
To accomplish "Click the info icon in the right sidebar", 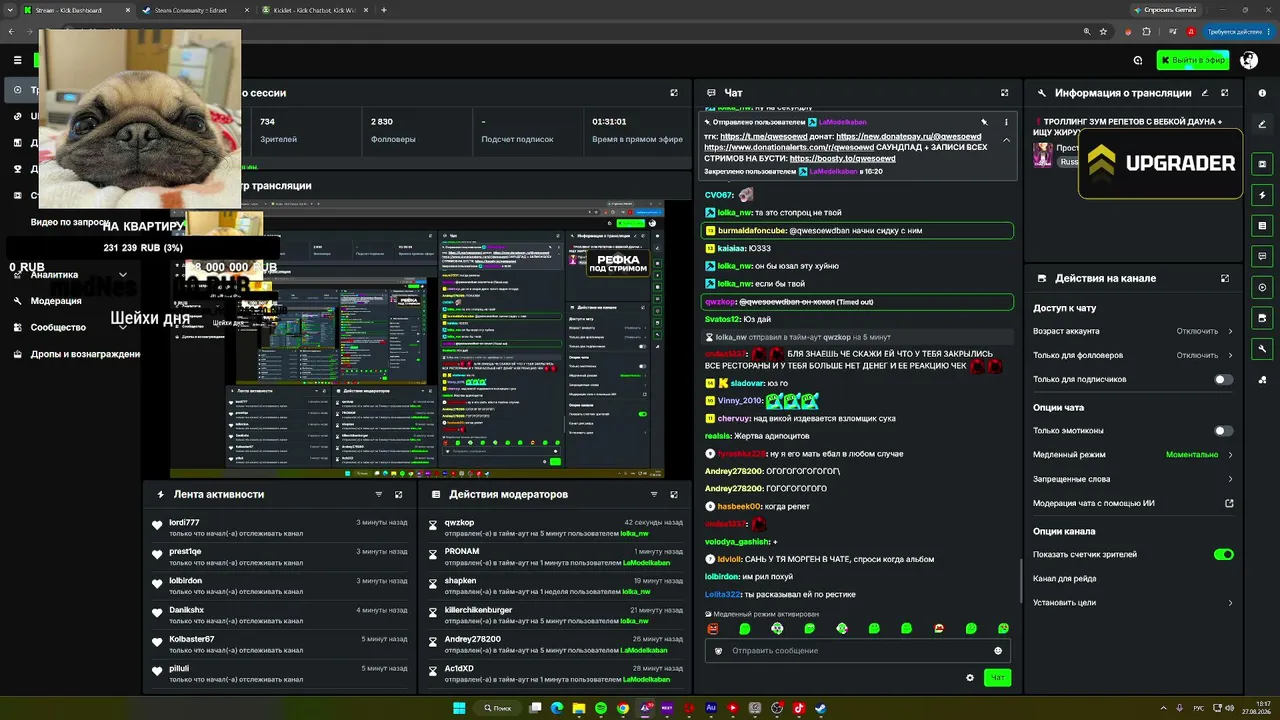I will click(x=1262, y=93).
